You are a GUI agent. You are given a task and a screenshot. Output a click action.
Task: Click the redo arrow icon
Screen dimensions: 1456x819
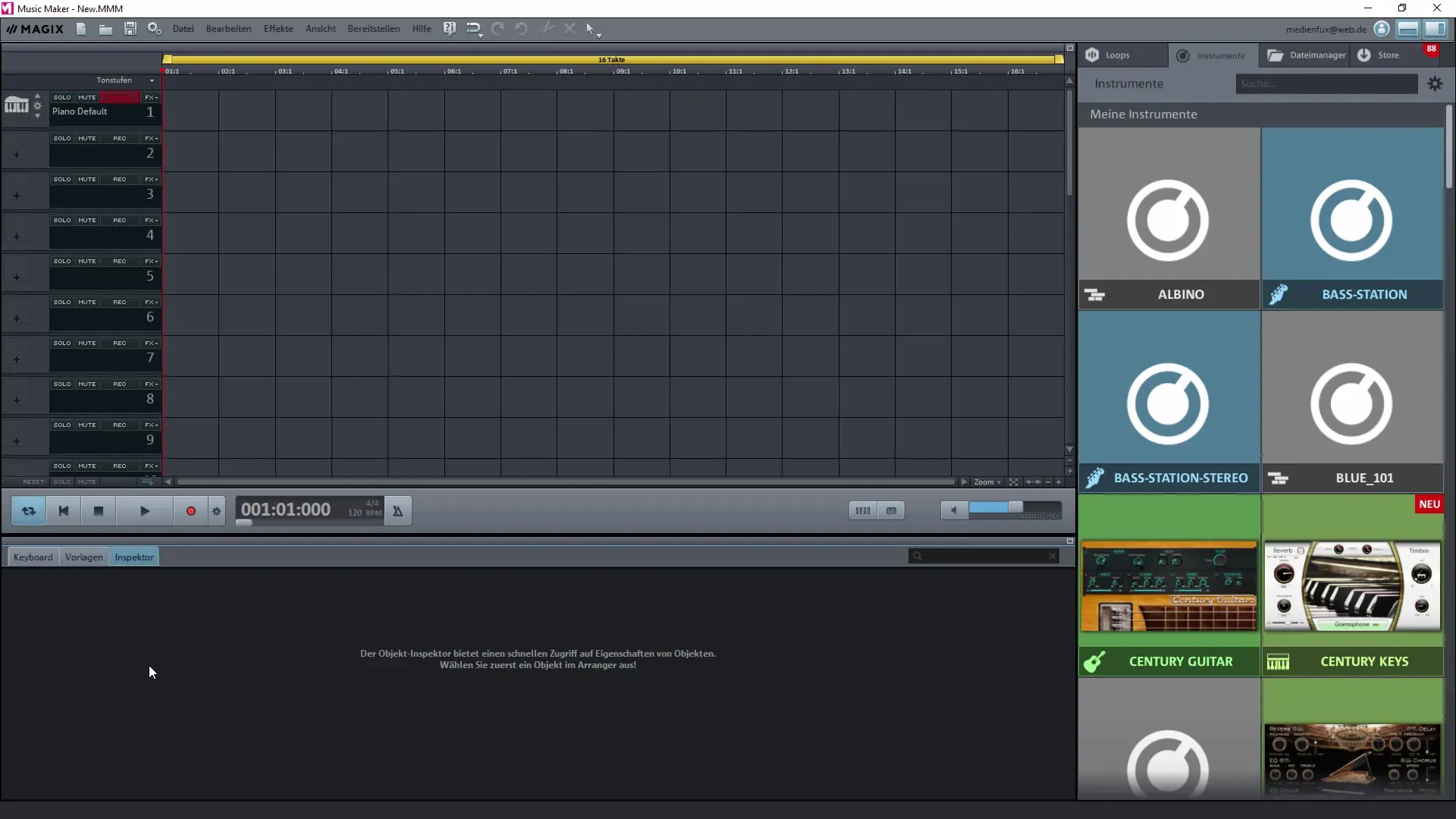coord(497,29)
